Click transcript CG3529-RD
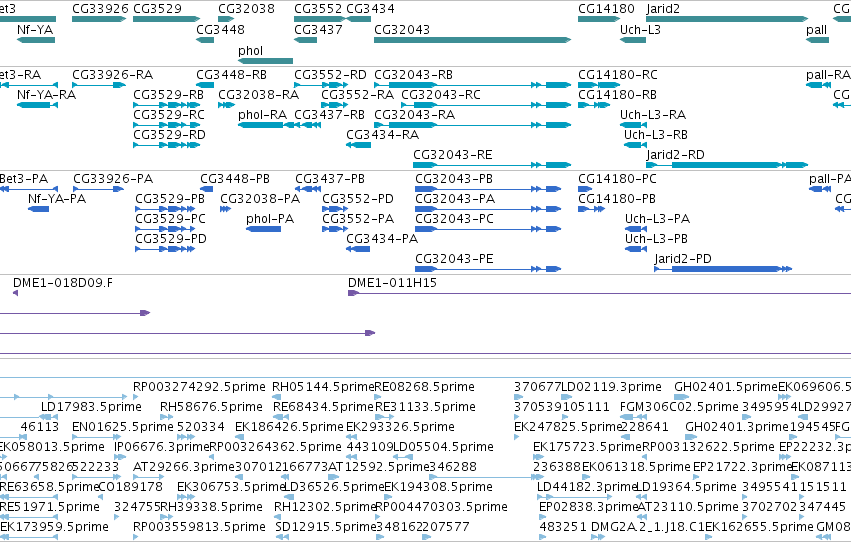 click(x=169, y=135)
